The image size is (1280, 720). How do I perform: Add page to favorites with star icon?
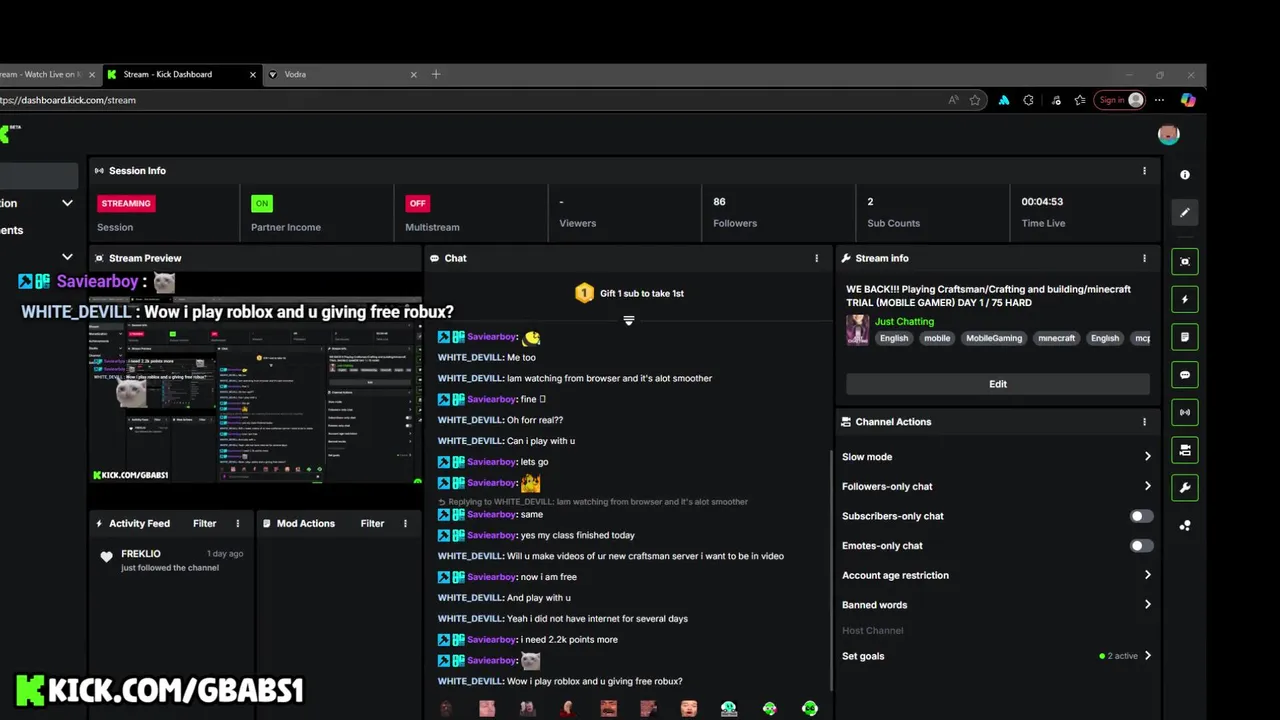click(x=975, y=100)
